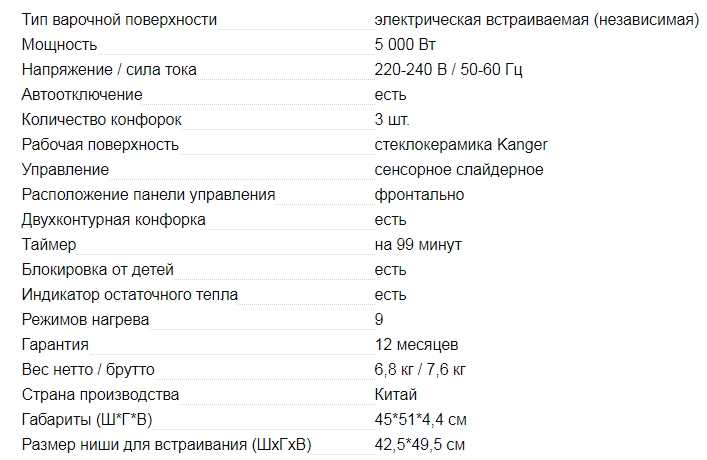
Task: Click the '12 месяцев' warranty value
Action: (x=416, y=344)
